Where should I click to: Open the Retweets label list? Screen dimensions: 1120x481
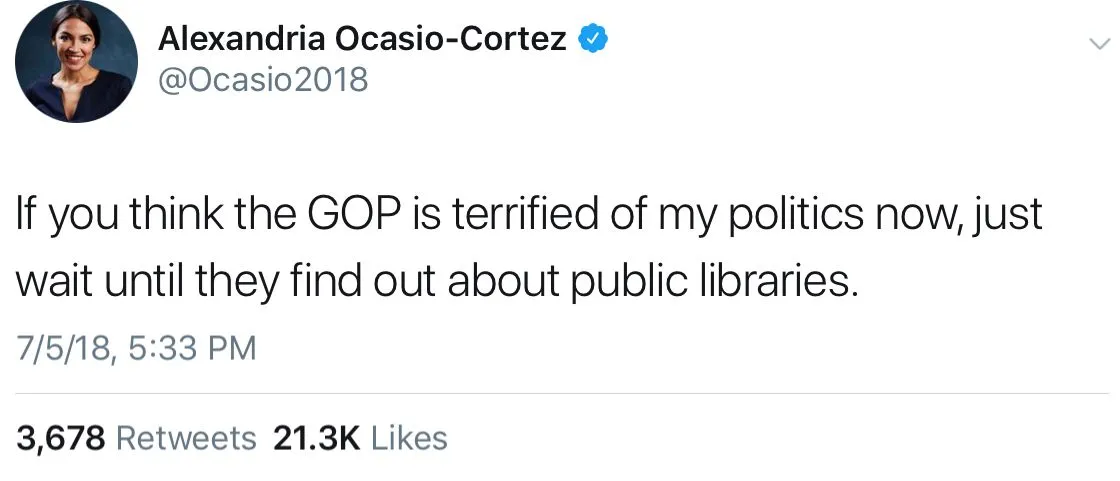coord(187,438)
